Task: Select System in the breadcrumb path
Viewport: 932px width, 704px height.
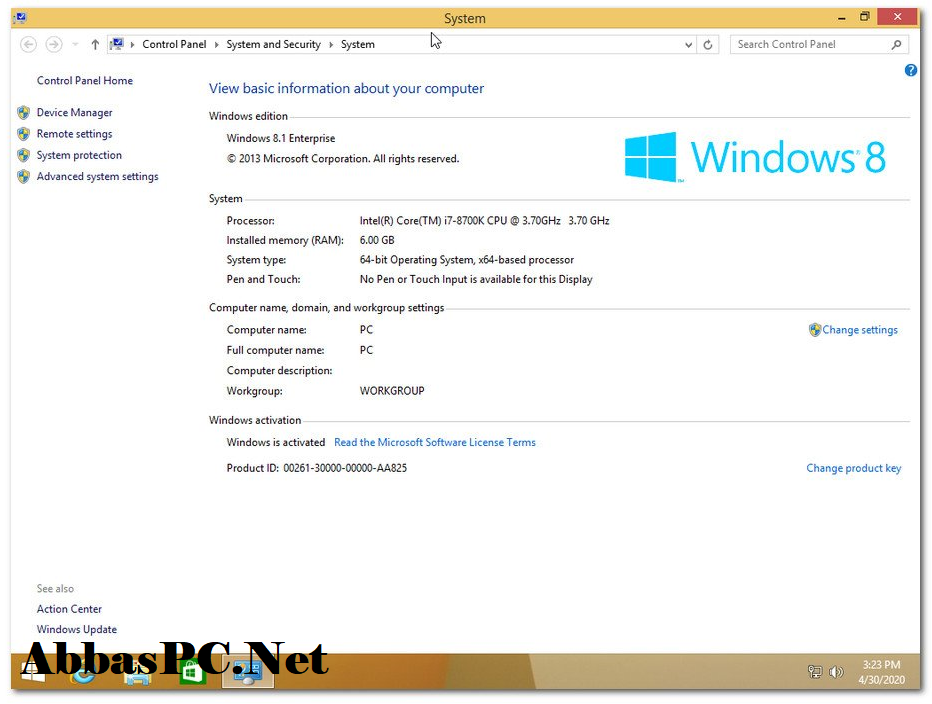Action: (358, 45)
